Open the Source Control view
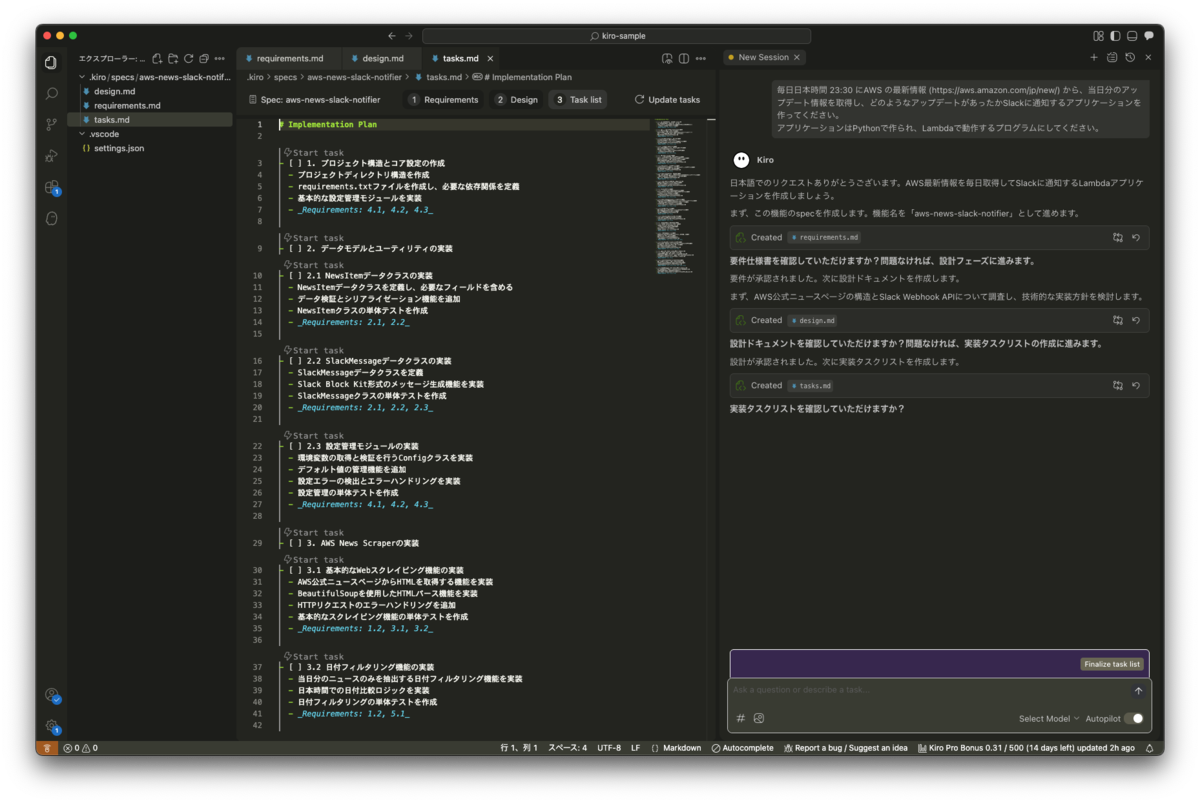Image resolution: width=1200 pixels, height=803 pixels. [x=51, y=124]
